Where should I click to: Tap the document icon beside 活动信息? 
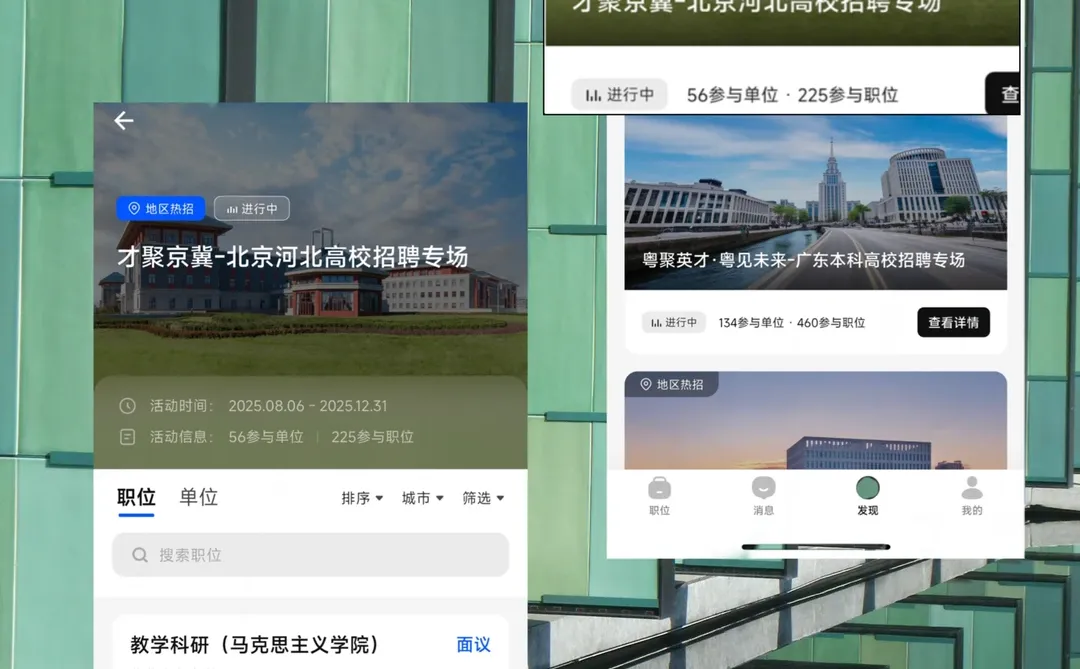coord(127,437)
